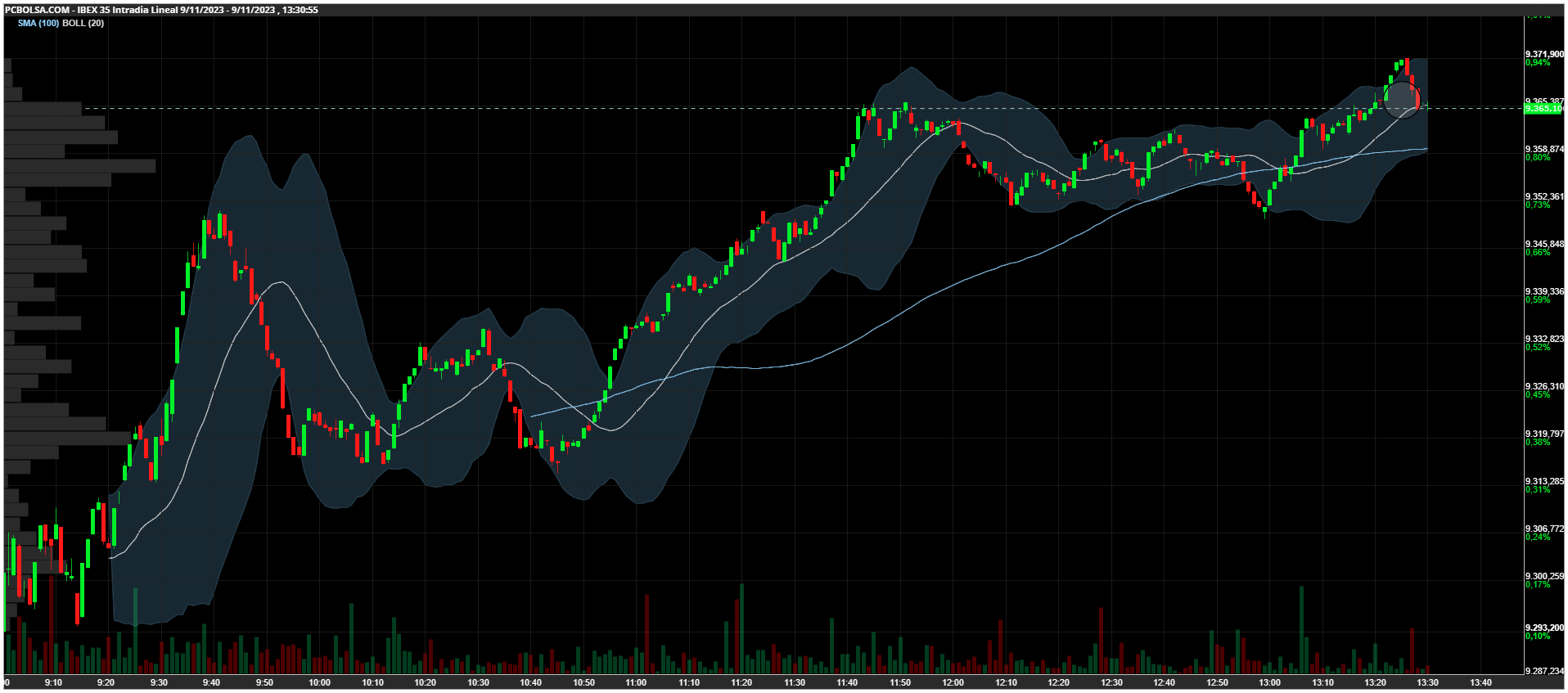The image size is (1568, 693).
Task: Click the 13:40 time axis label
Action: coord(1480,682)
